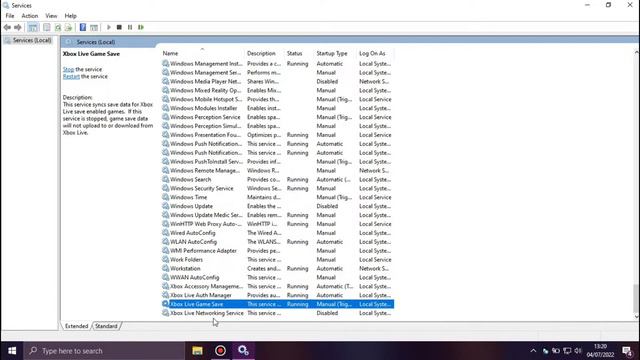Click the vertical scrollbar thumb
The width and height of the screenshot is (640, 360).
pyautogui.click(x=636, y=298)
